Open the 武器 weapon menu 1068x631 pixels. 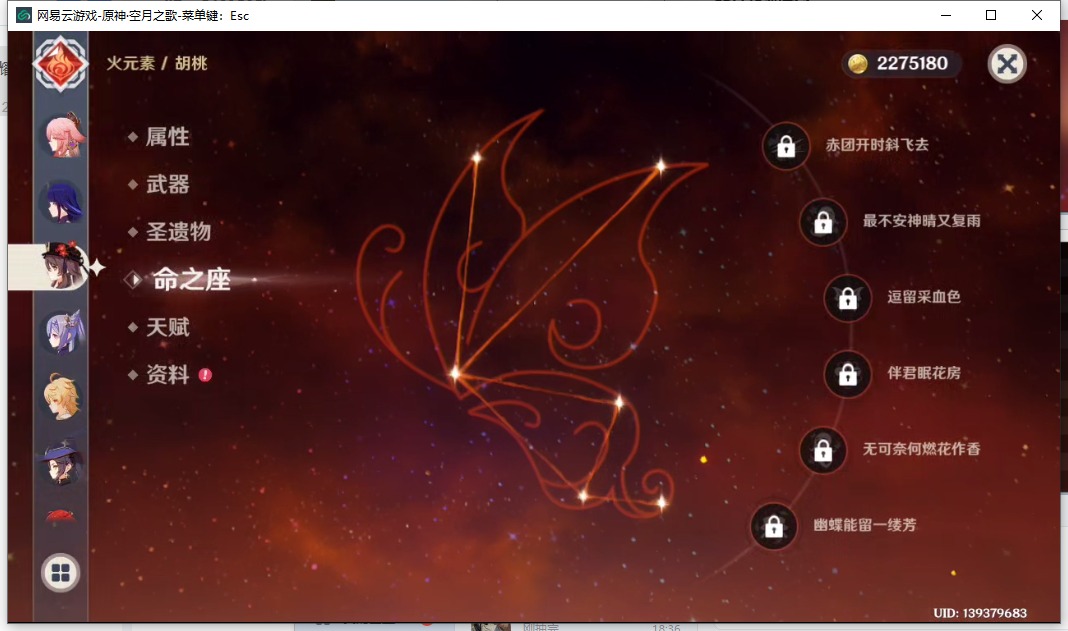(168, 184)
